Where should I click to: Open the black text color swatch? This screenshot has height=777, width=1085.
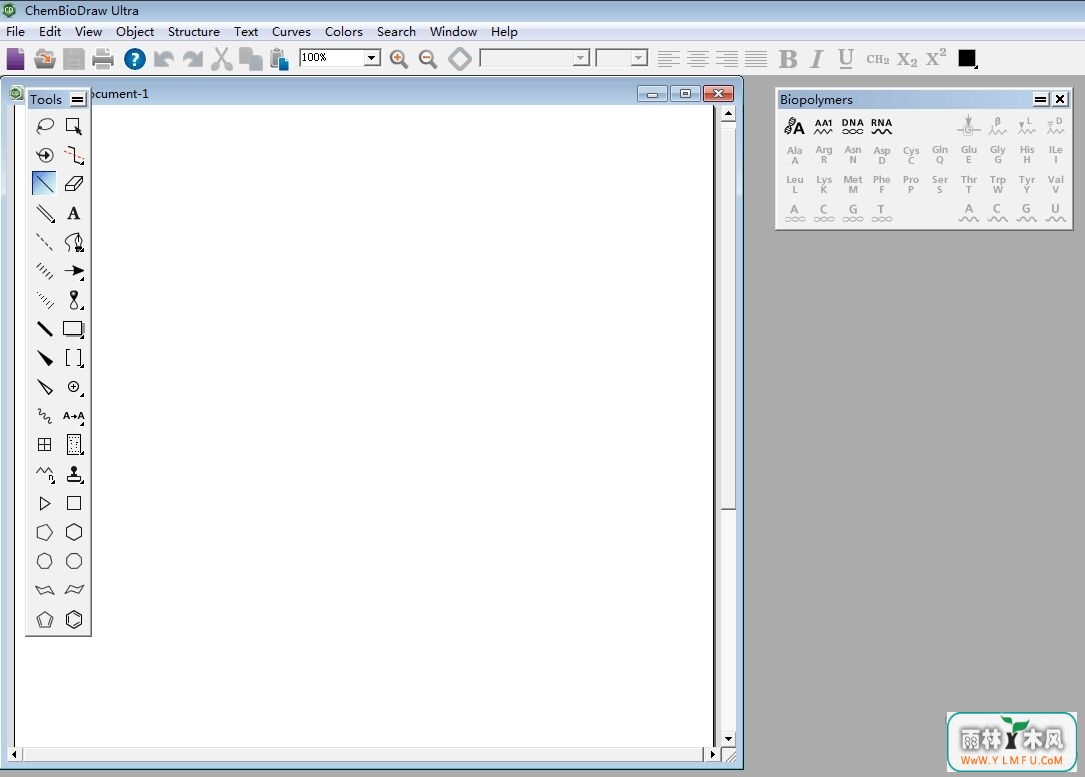pos(967,59)
